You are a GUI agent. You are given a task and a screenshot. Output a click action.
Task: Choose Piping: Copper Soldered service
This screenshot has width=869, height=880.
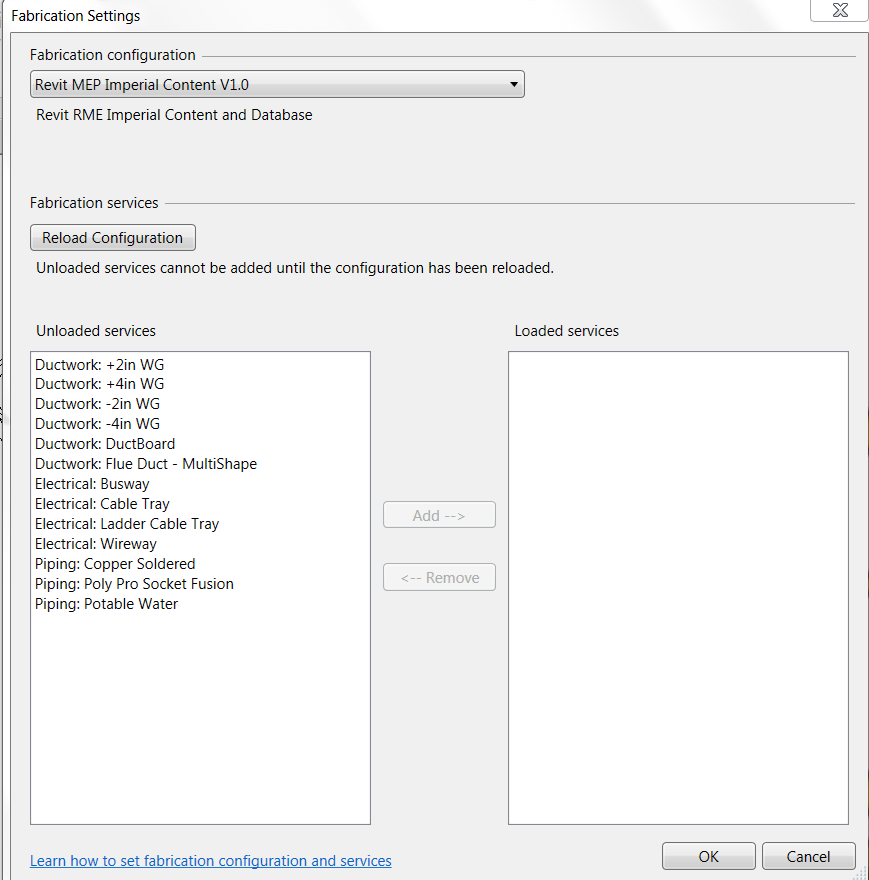115,564
